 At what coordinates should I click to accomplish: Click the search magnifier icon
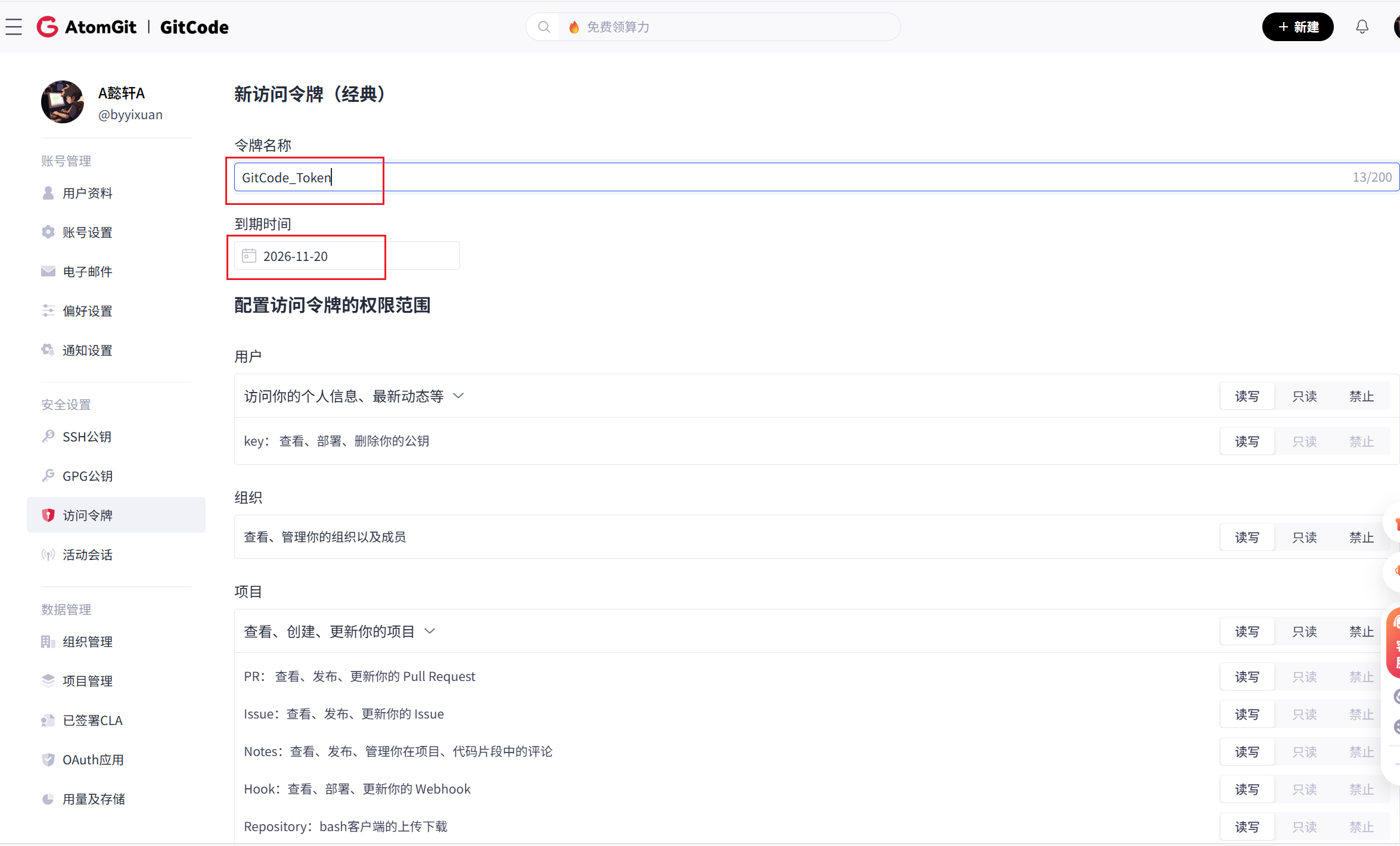click(x=544, y=27)
